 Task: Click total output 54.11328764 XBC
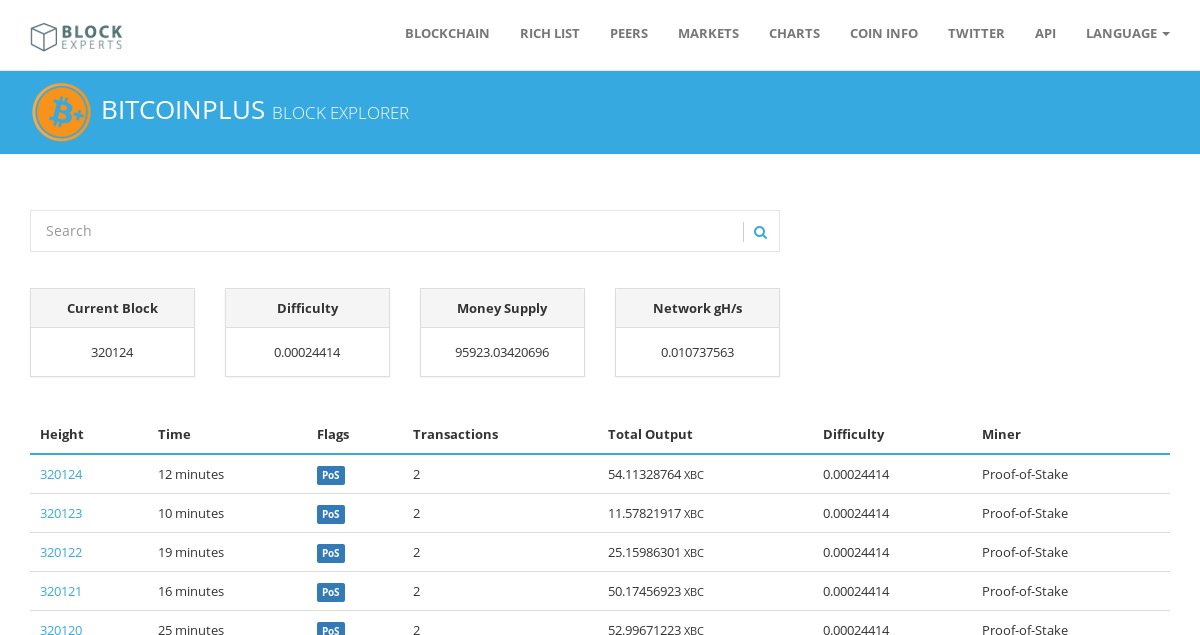[656, 474]
